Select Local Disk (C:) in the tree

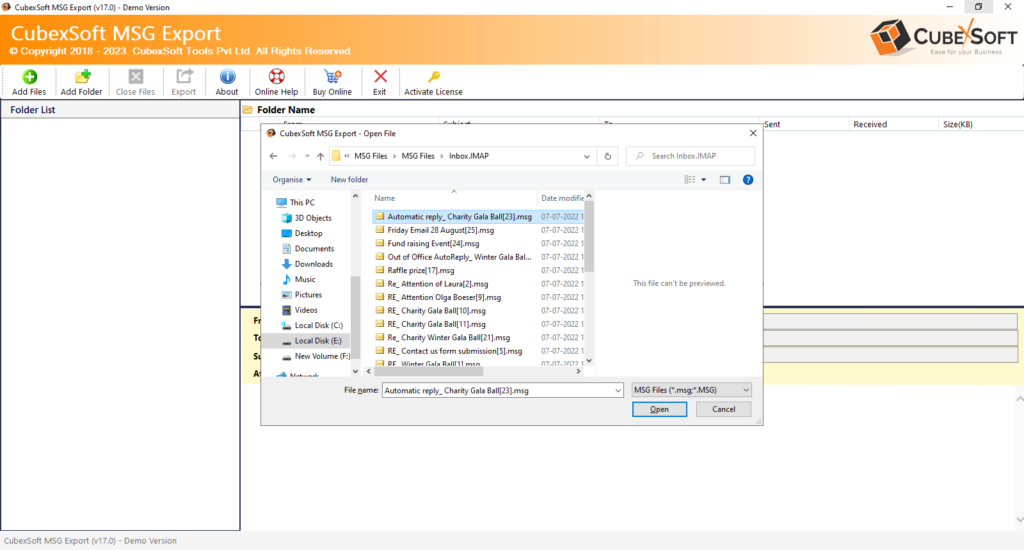(x=318, y=325)
